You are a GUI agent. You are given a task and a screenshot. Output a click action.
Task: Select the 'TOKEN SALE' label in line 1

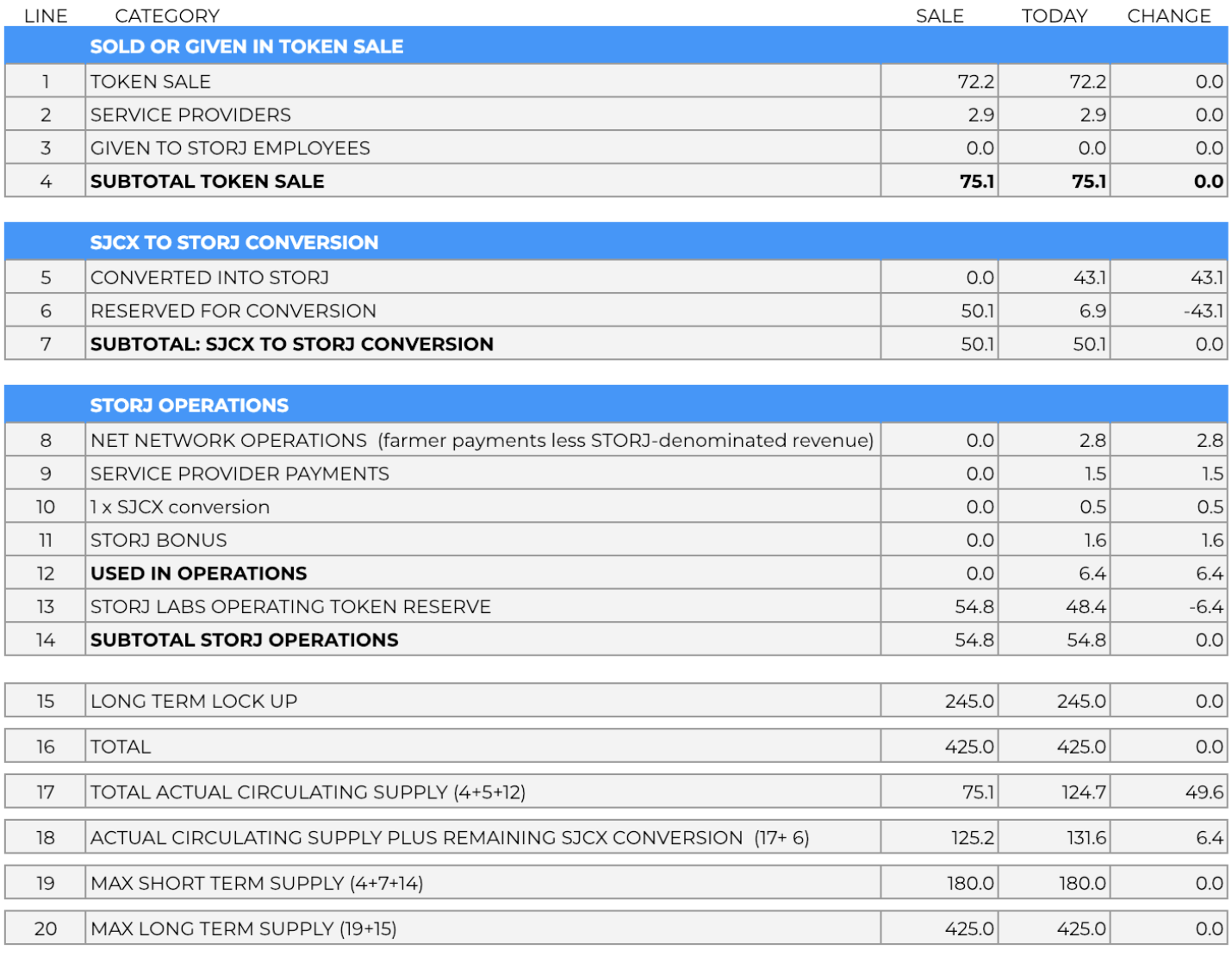(x=151, y=82)
